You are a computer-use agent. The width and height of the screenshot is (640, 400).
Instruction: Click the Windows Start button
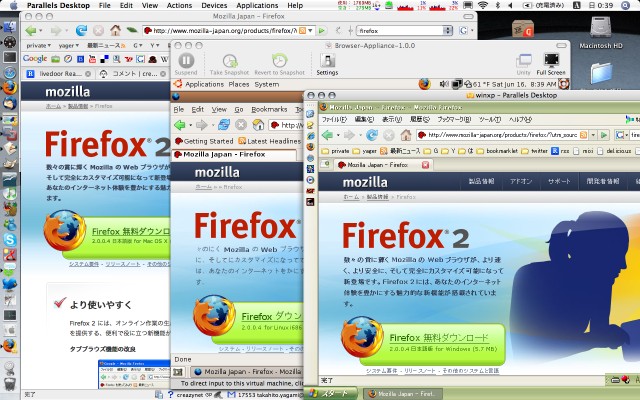click(336, 393)
